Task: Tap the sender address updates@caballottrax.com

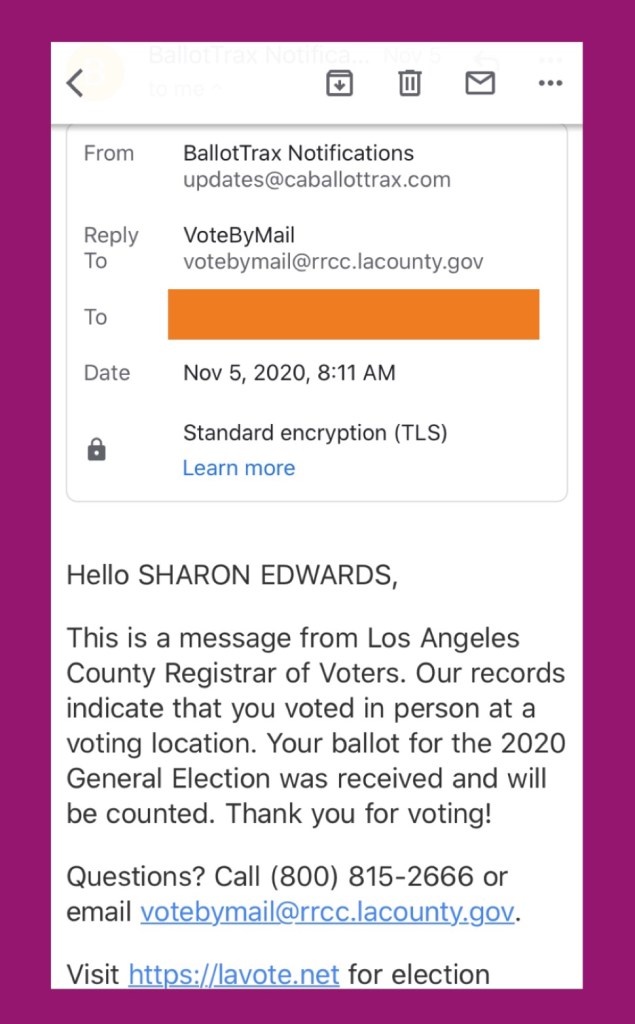Action: pyautogui.click(x=316, y=180)
